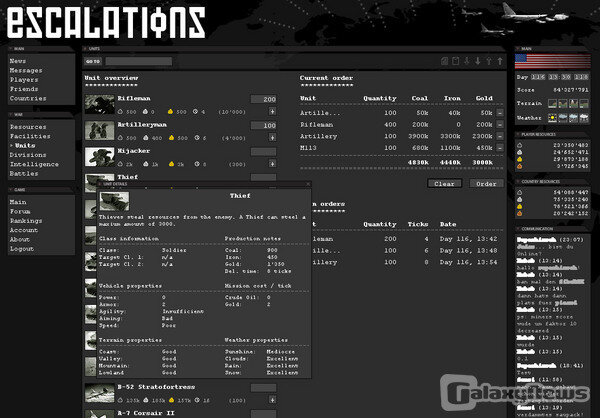Open Account settings link
The height and width of the screenshot is (418, 600).
(x=24, y=230)
